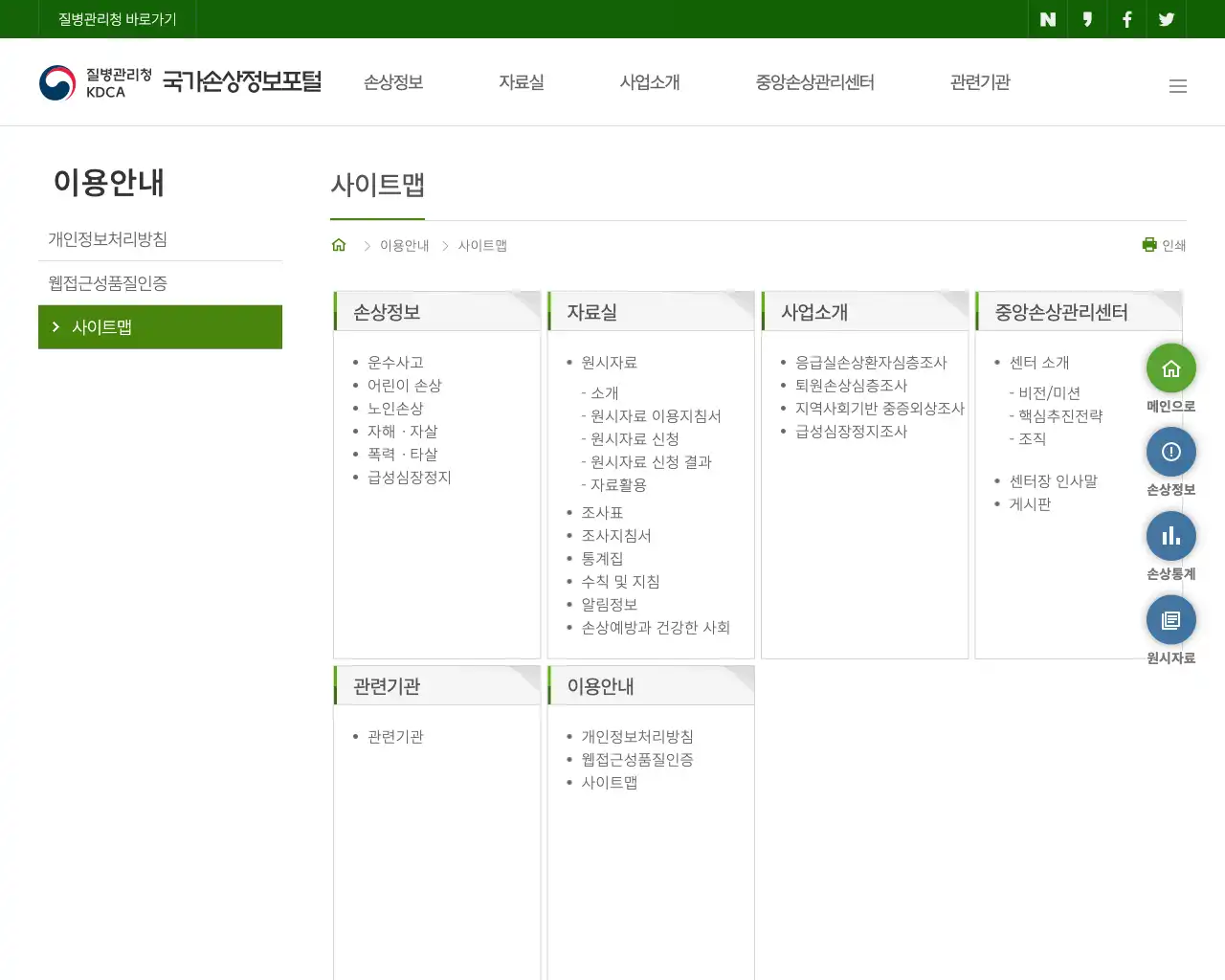Open 급성심장정지조사 link
This screenshot has height=980, width=1225.
852,432
